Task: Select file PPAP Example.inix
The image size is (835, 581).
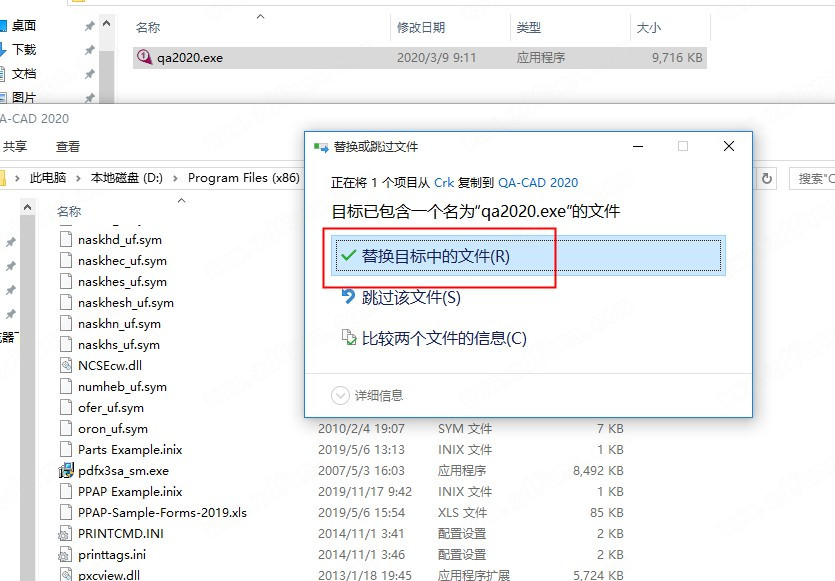Action: tap(130, 492)
